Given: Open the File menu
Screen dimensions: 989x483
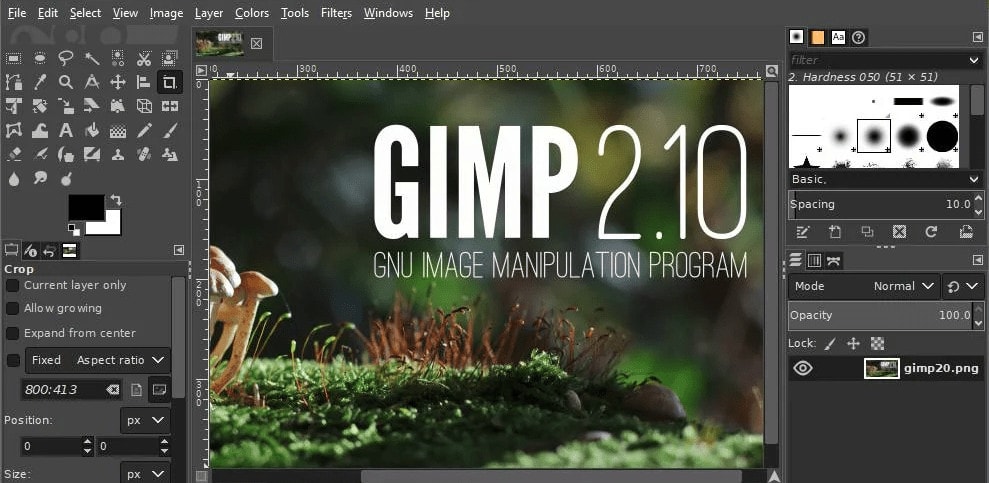Looking at the screenshot, I should click(17, 13).
